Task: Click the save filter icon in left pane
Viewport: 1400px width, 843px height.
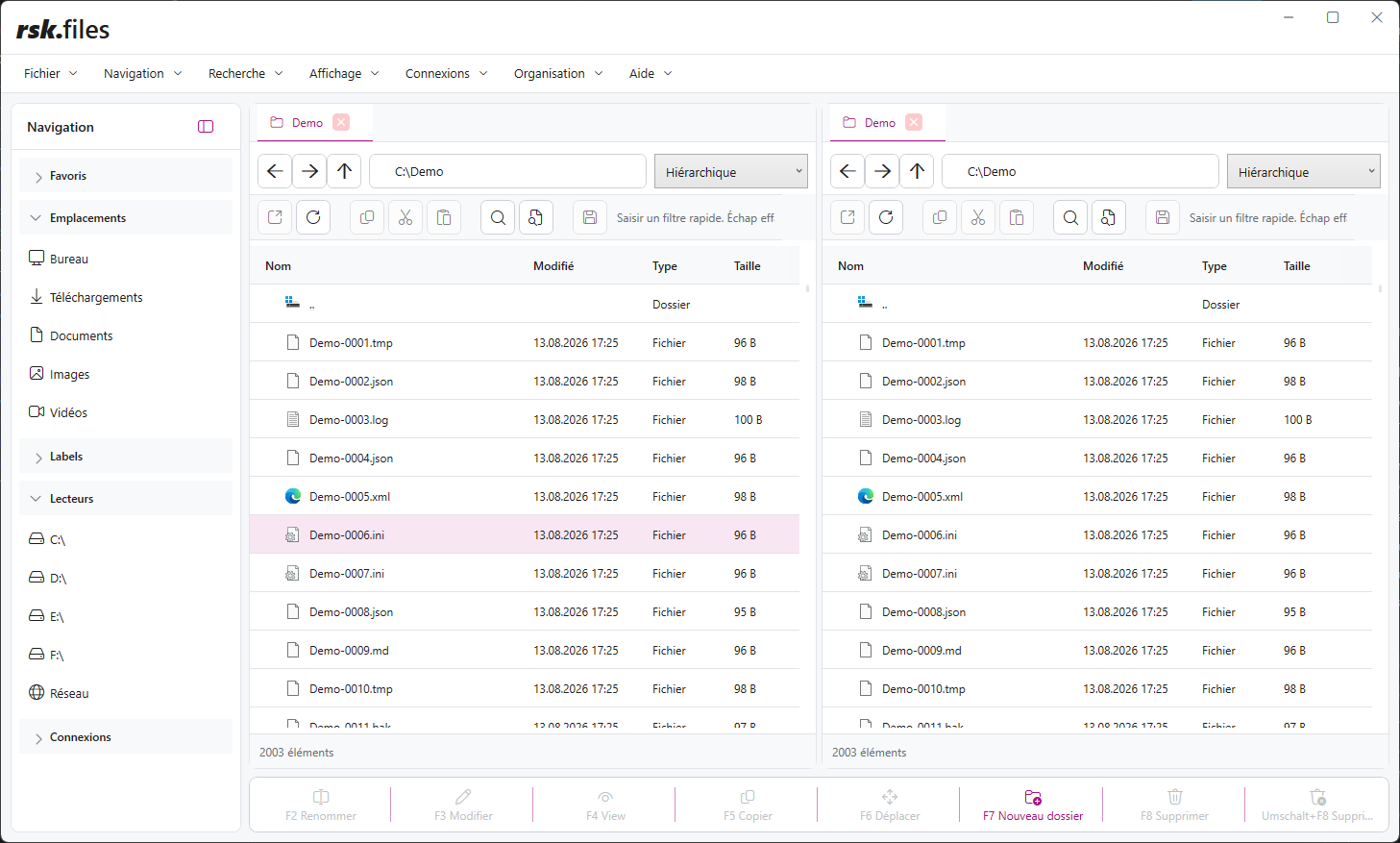Action: (590, 217)
